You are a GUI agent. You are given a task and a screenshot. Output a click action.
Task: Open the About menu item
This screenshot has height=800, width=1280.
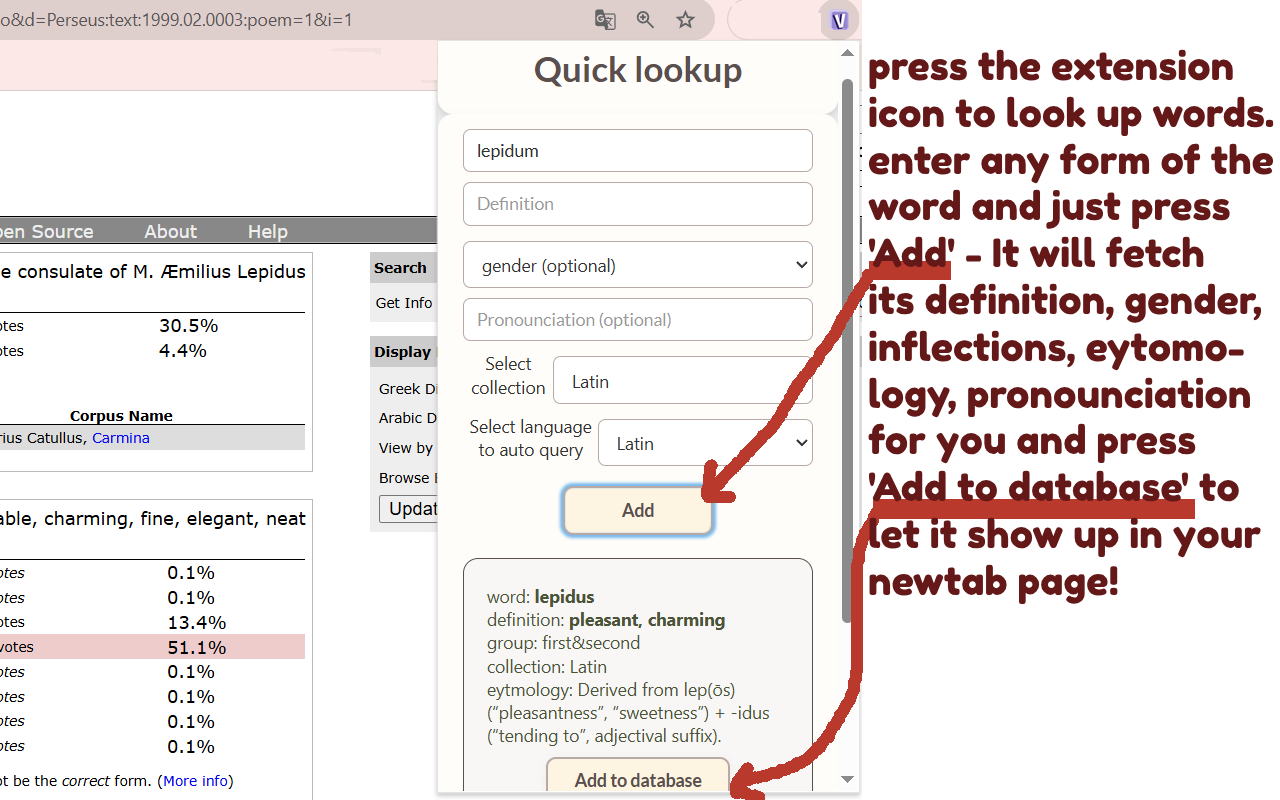tap(171, 231)
